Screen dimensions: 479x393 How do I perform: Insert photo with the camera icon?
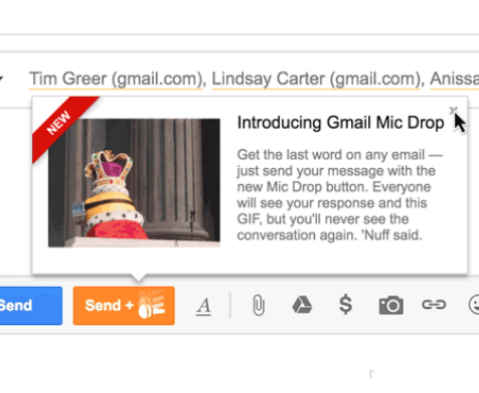(391, 305)
